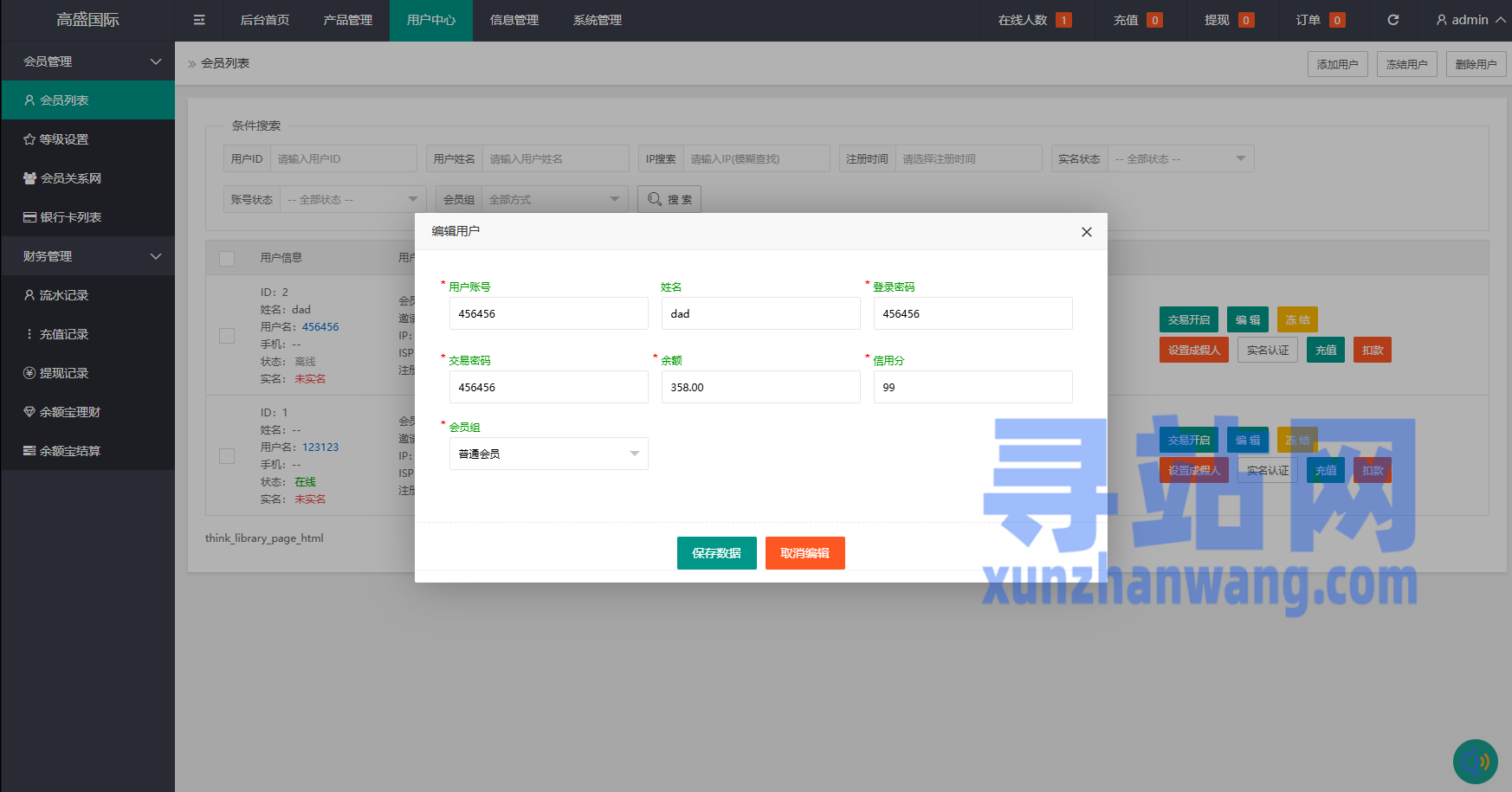
Task: Click the 取消编辑 button
Action: 804,553
